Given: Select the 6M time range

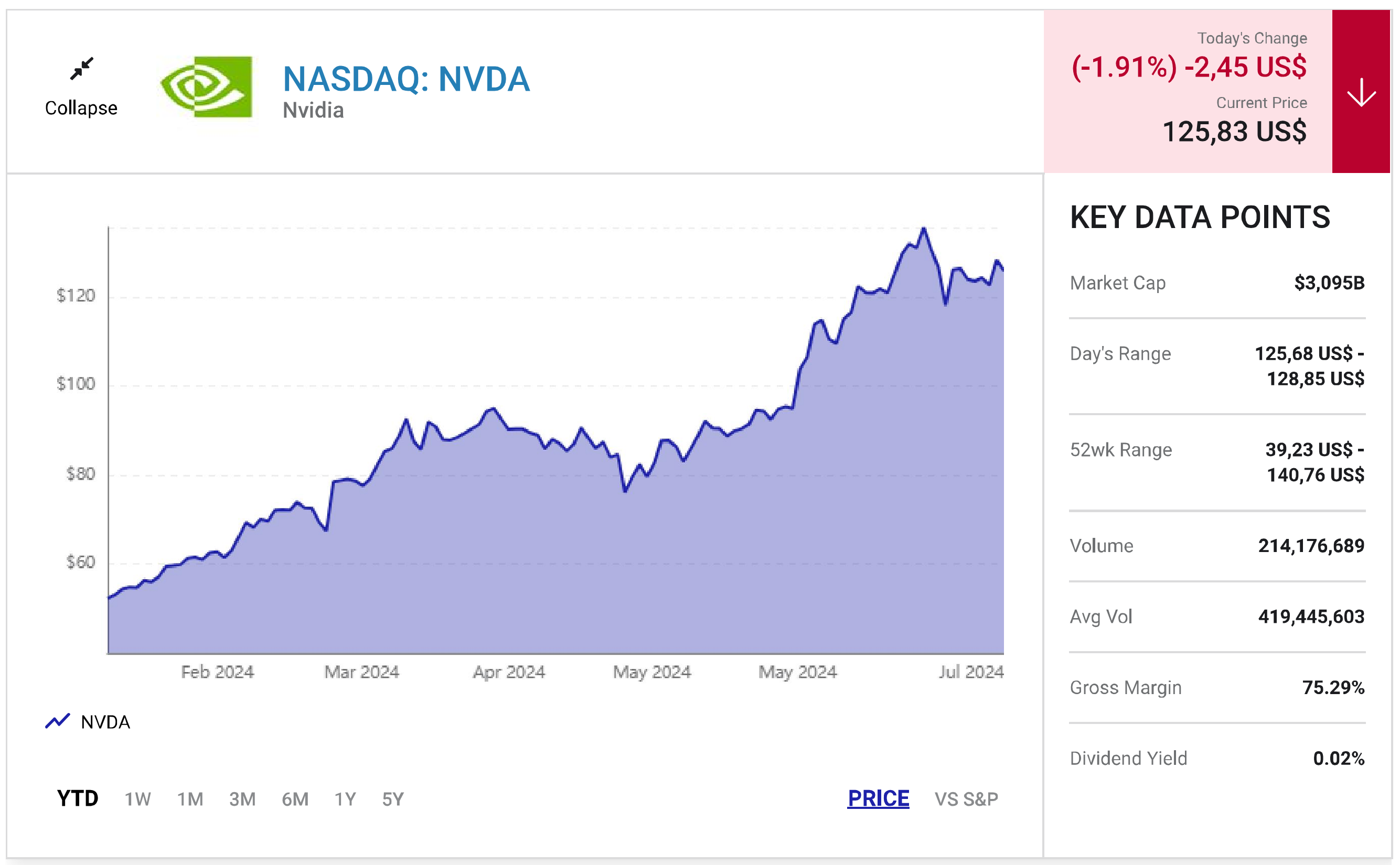Looking at the screenshot, I should click(295, 799).
